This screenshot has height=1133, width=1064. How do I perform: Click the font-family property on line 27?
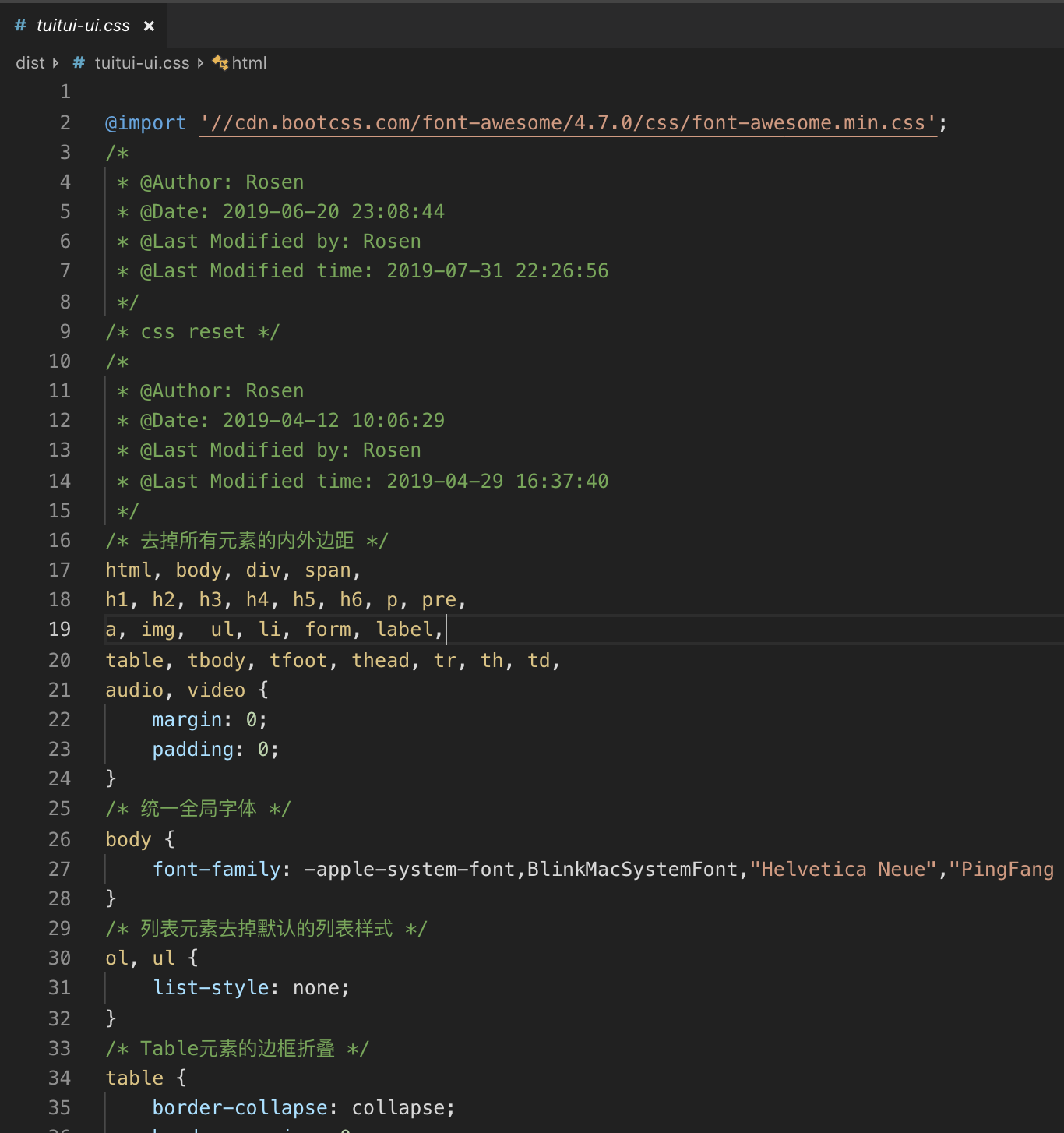(x=217, y=870)
